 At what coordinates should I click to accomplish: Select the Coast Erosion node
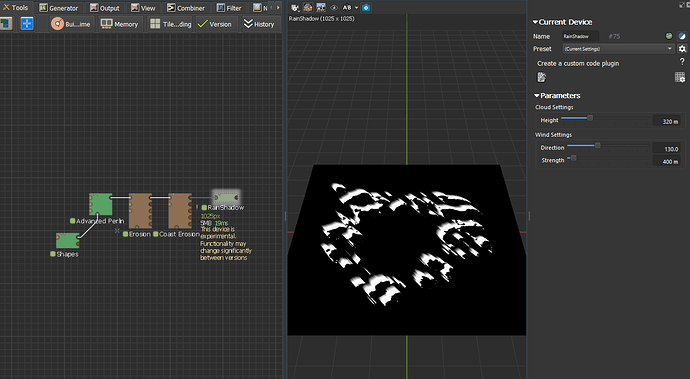pyautogui.click(x=180, y=211)
